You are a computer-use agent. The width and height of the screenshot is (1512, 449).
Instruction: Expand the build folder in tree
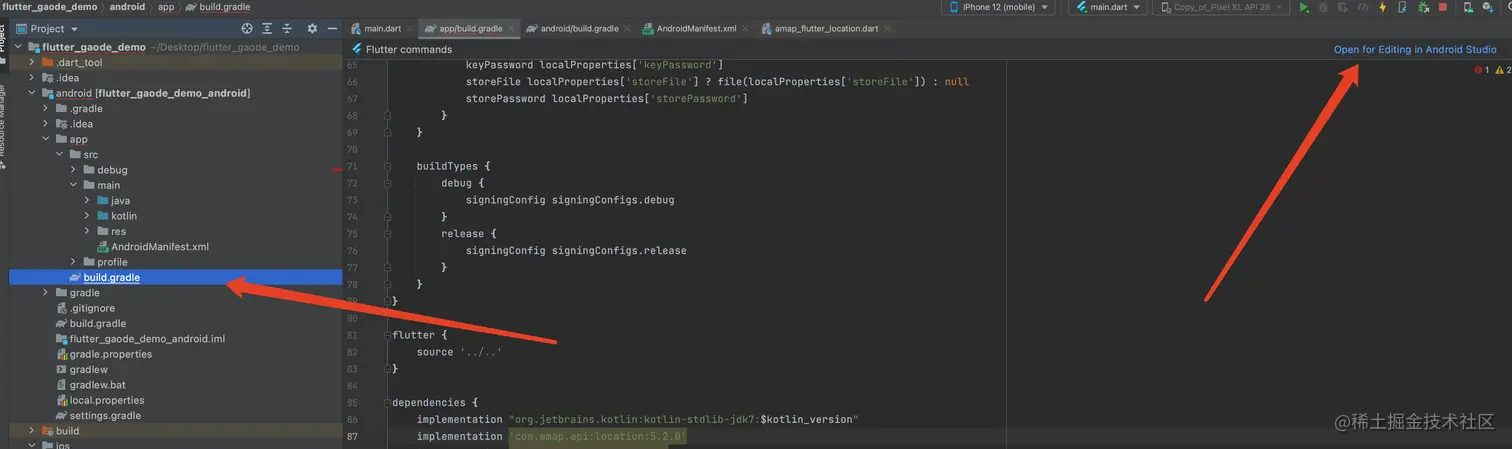click(x=32, y=431)
